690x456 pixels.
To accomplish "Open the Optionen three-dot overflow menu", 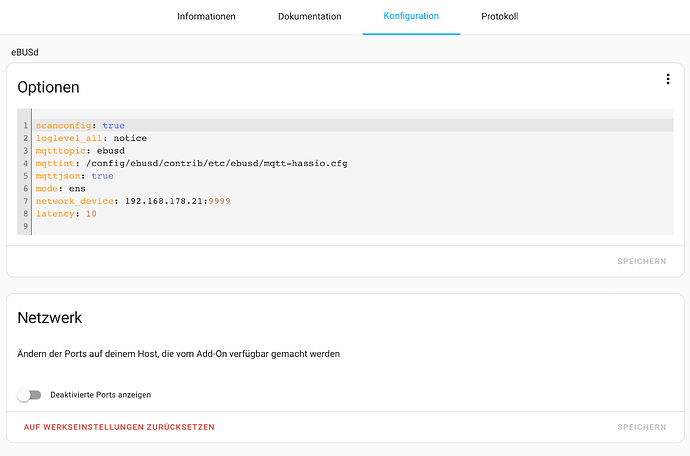I will coord(667,80).
